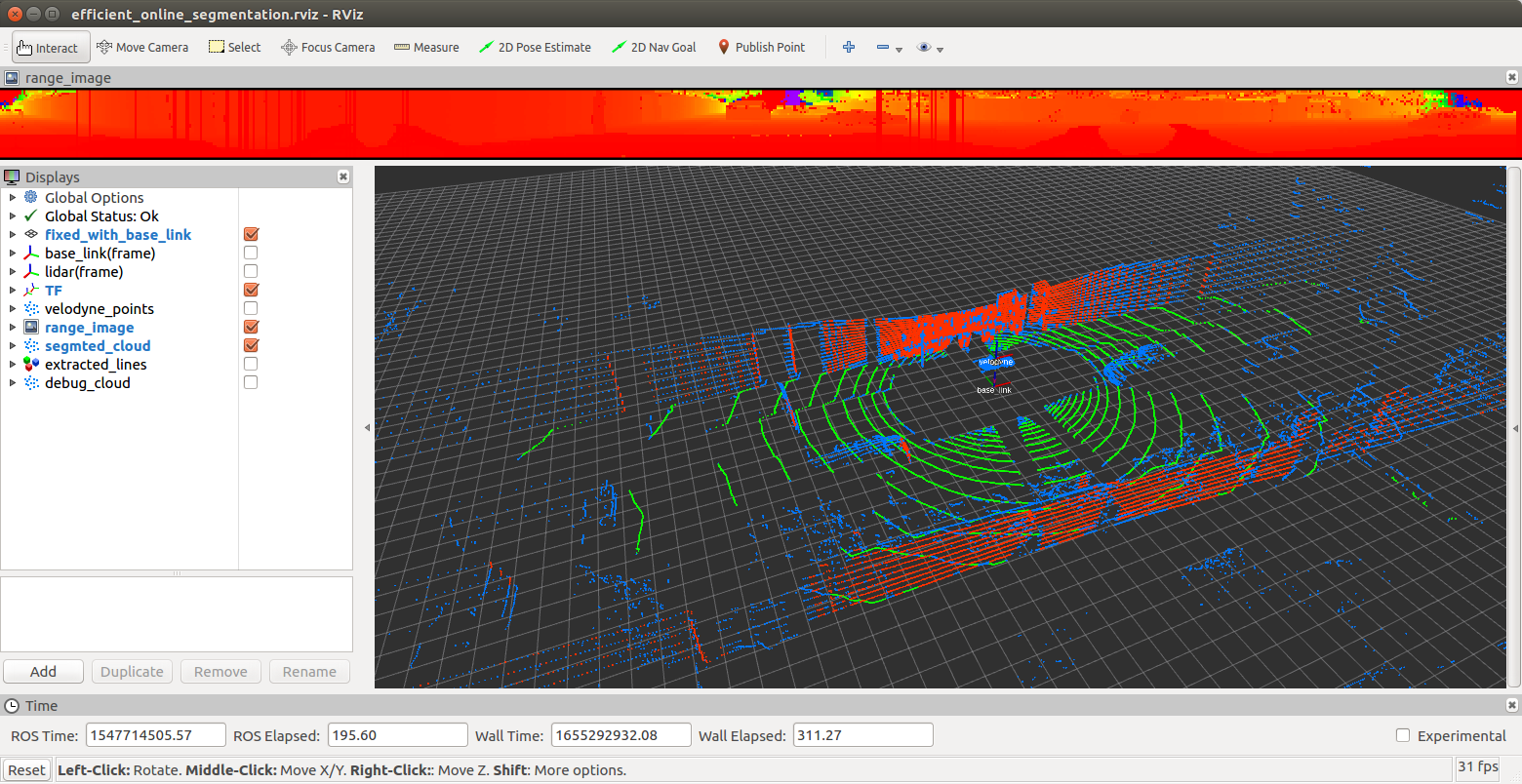Enable the velodyne_points checkbox
1522x784 pixels.
point(251,308)
